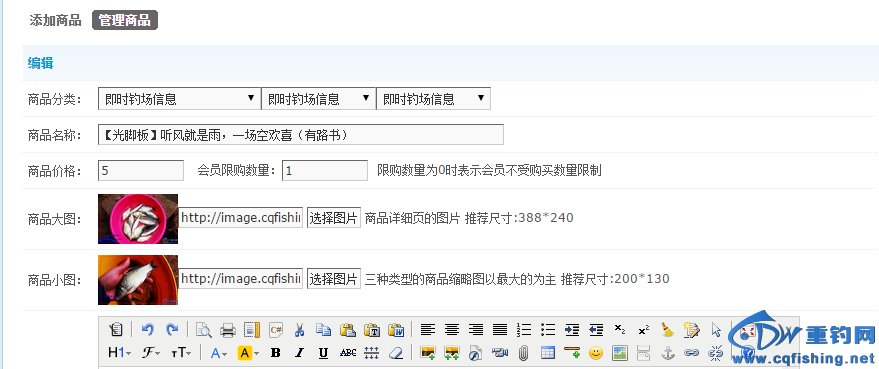The width and height of the screenshot is (879, 369).
Task: Attach file with paperclip icon
Action: pos(524,353)
